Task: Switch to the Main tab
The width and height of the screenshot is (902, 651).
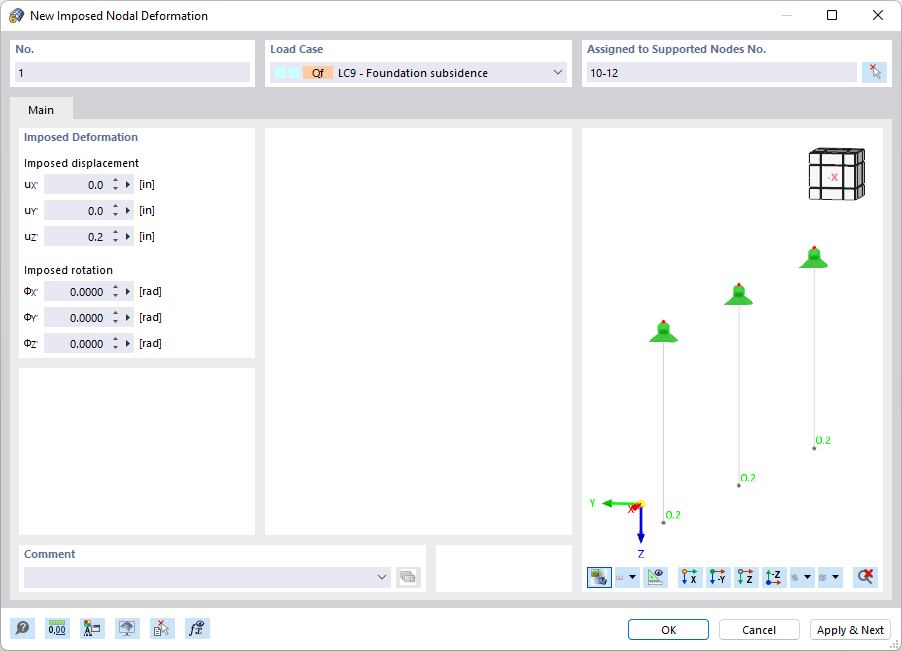Action: point(41,110)
